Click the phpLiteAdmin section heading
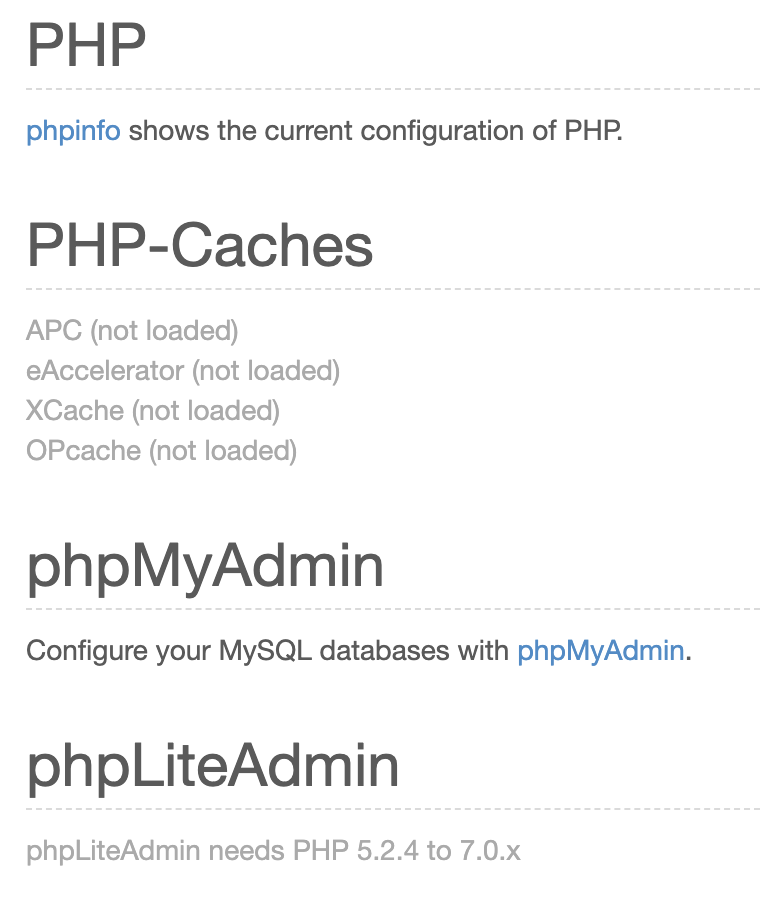784x916 pixels. pos(212,766)
